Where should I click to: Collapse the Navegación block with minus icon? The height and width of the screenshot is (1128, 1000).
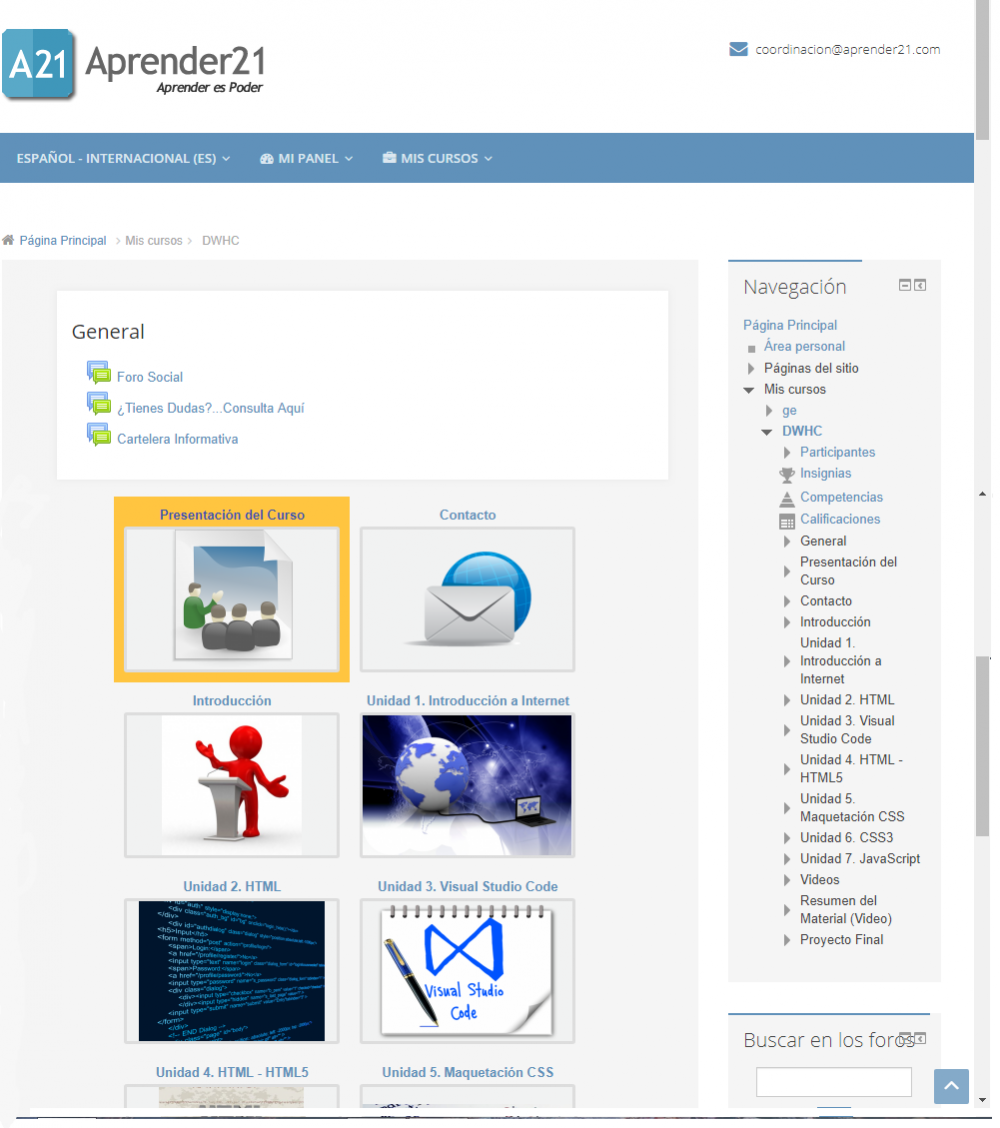click(904, 285)
